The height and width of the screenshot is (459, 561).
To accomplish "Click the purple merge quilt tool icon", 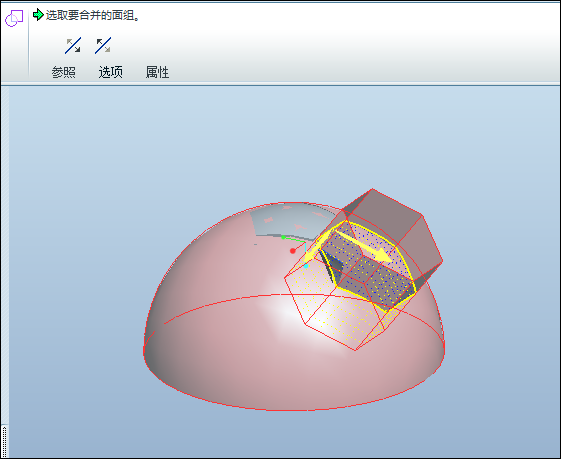I will click(x=14, y=18).
